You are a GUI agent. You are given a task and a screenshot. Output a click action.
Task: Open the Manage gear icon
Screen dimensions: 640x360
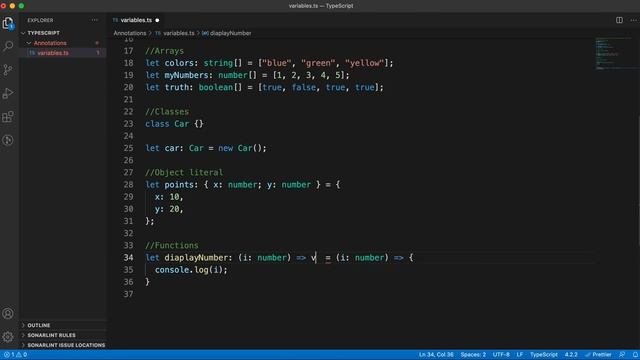(8, 337)
